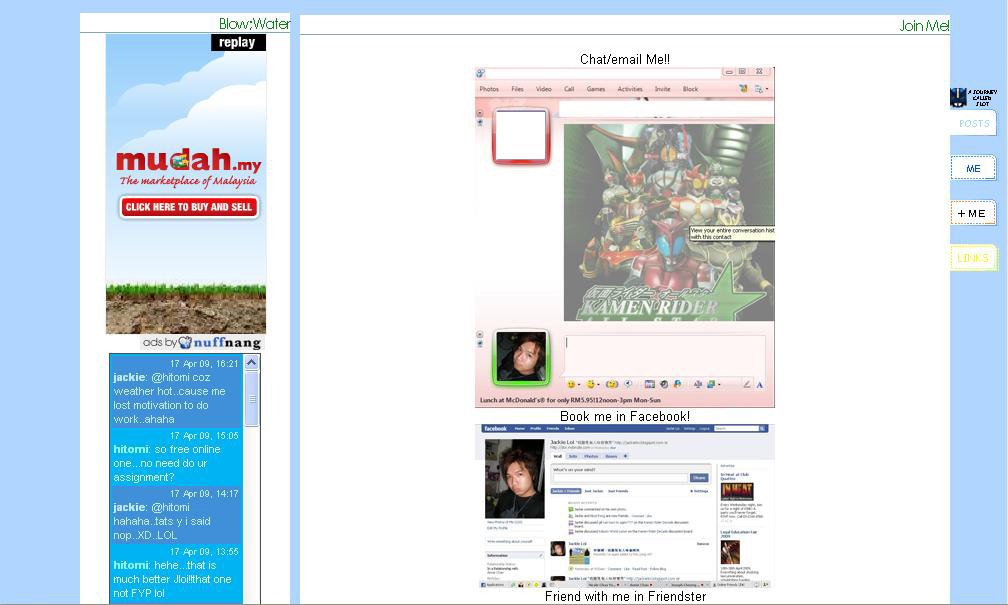Open the POSTS side tab
This screenshot has height=605, width=1008.
tap(973, 123)
